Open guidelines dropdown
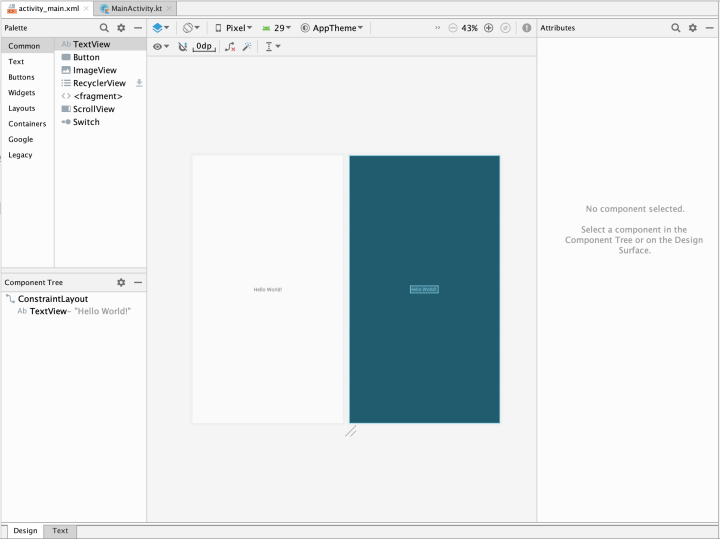 [x=273, y=46]
